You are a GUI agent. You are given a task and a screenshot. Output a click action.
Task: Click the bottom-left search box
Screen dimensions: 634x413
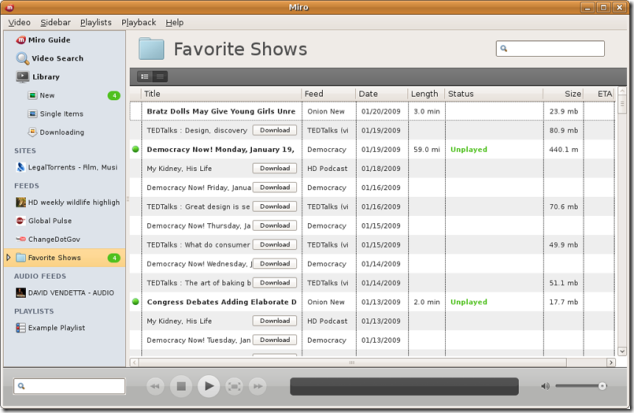[69, 386]
